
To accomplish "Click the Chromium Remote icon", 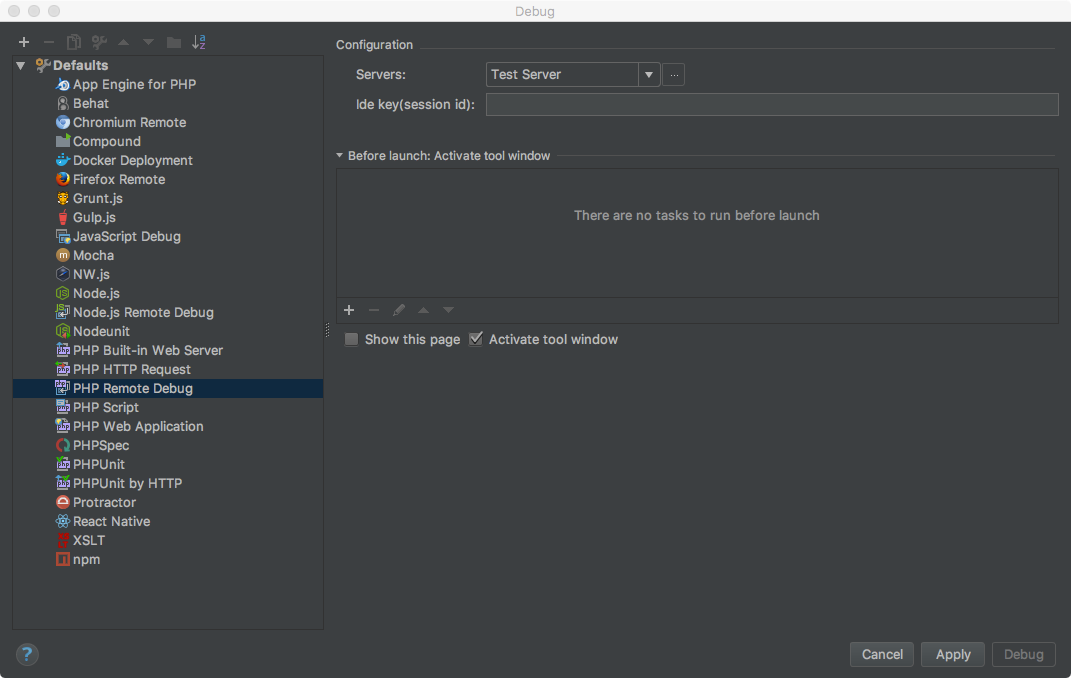I will click(x=63, y=122).
